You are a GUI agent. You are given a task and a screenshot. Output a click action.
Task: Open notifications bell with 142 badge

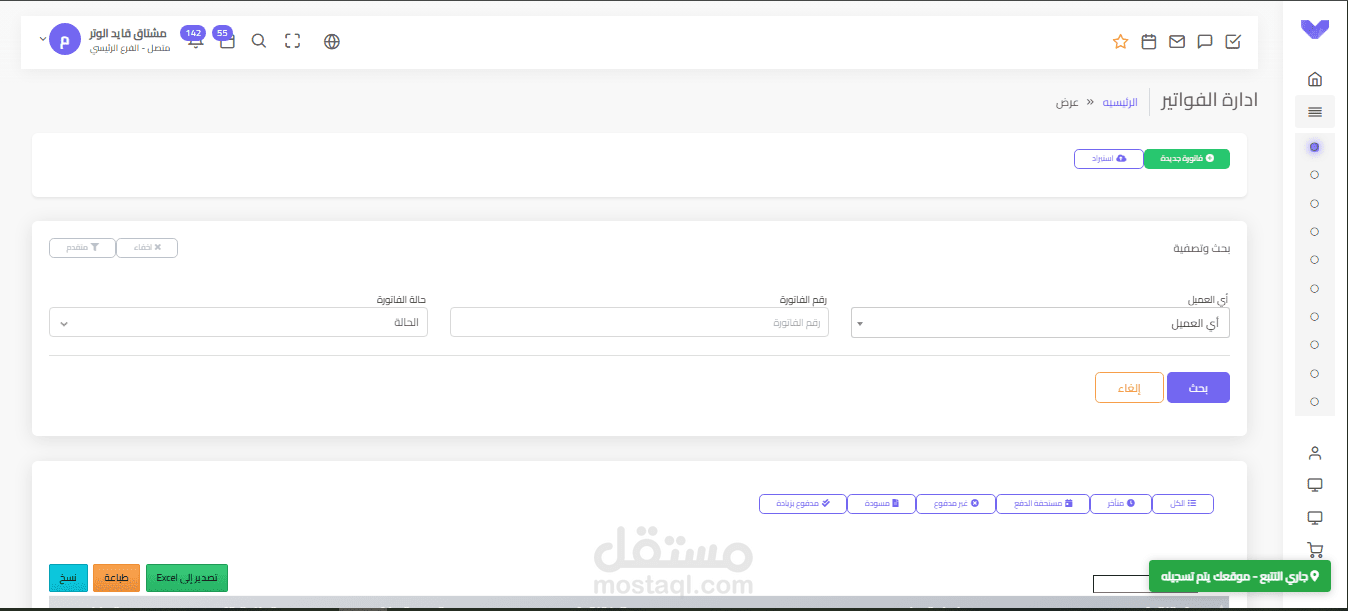point(194,39)
